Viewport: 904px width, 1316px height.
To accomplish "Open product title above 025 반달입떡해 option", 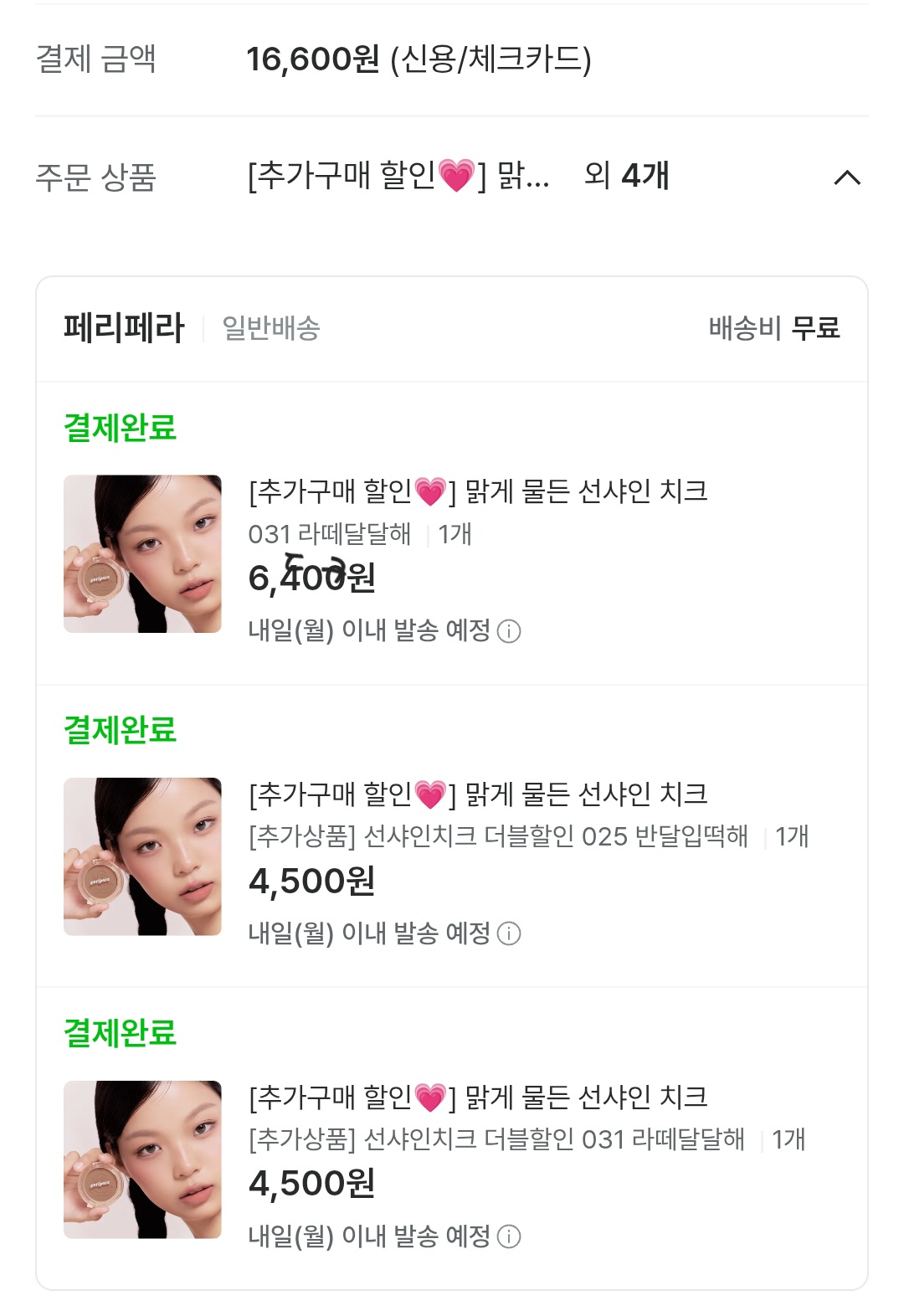I will click(x=478, y=794).
